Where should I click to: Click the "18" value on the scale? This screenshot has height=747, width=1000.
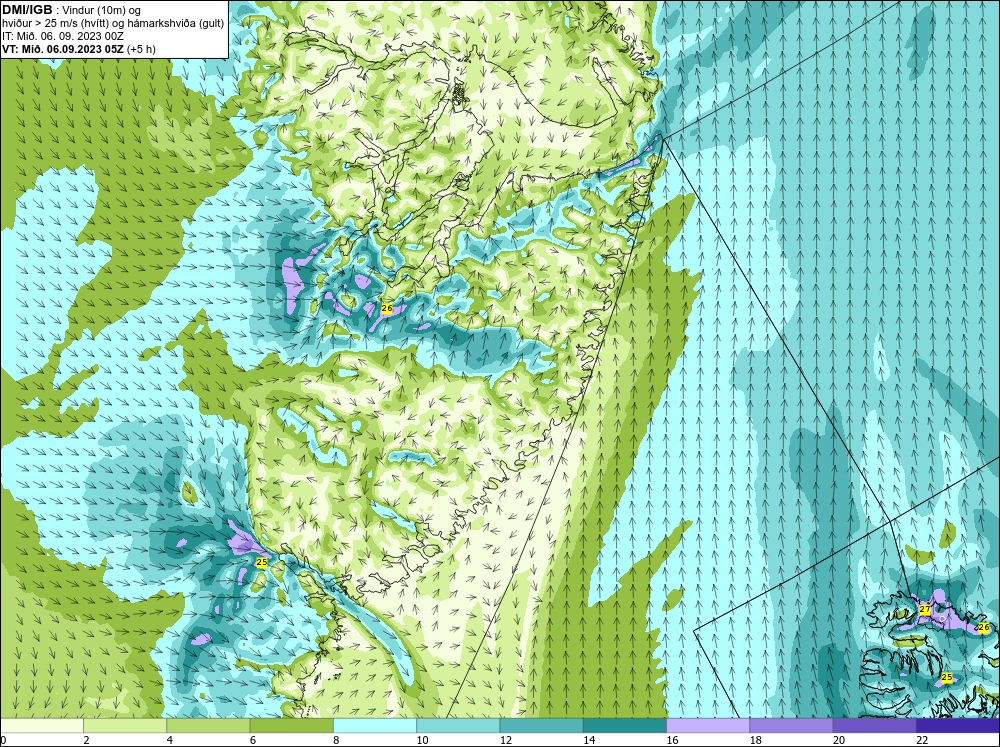tap(756, 740)
